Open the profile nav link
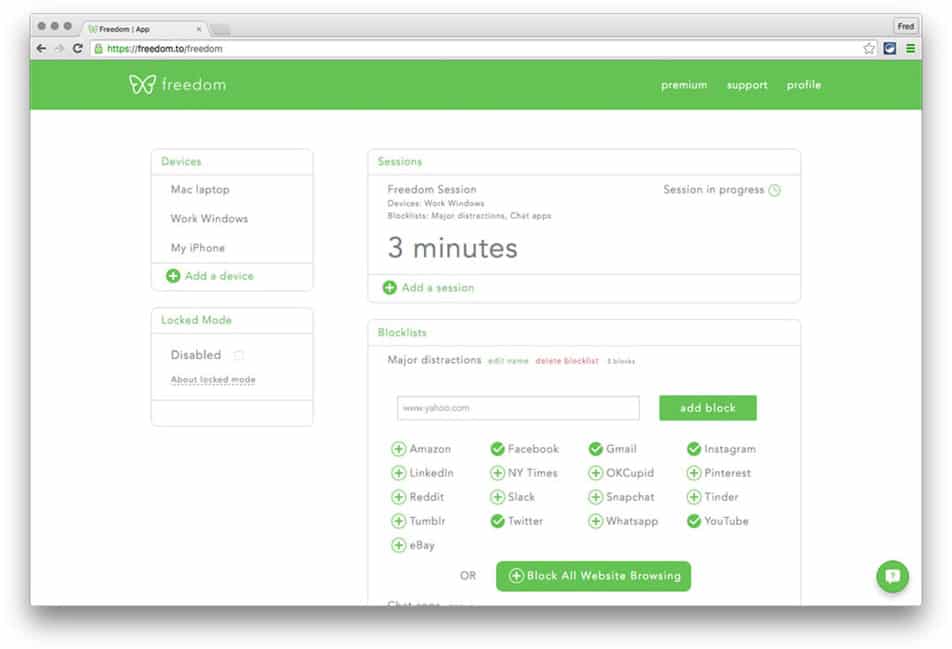Image resolution: width=952 pixels, height=649 pixels. 804,85
